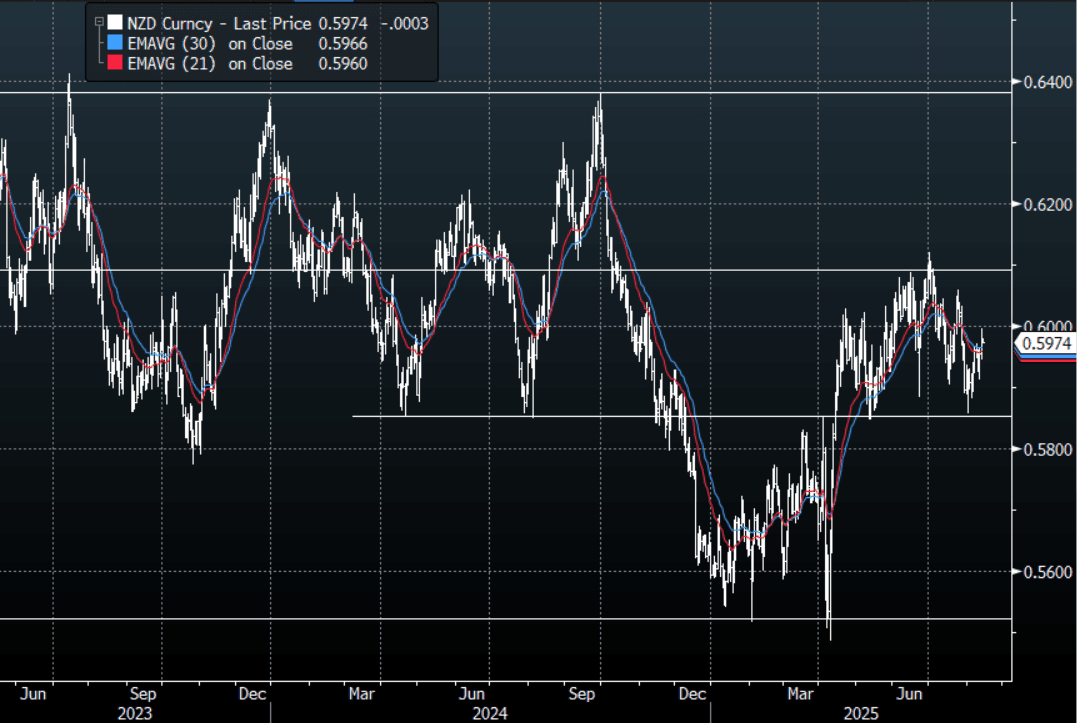The height and width of the screenshot is (723, 1077).
Task: Select the EMAVG (30) on Close legend entry
Action: 210,43
